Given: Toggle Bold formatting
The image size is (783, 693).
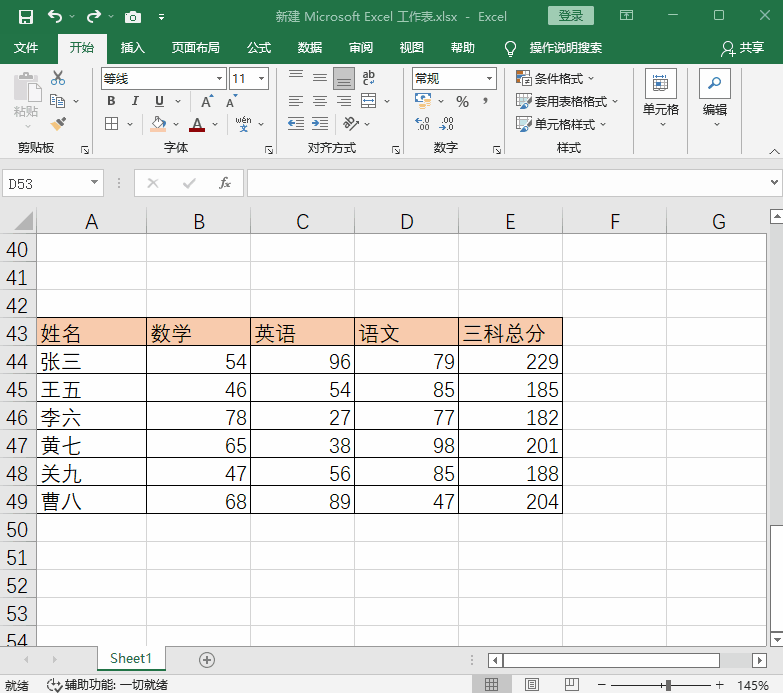Looking at the screenshot, I should tap(111, 101).
